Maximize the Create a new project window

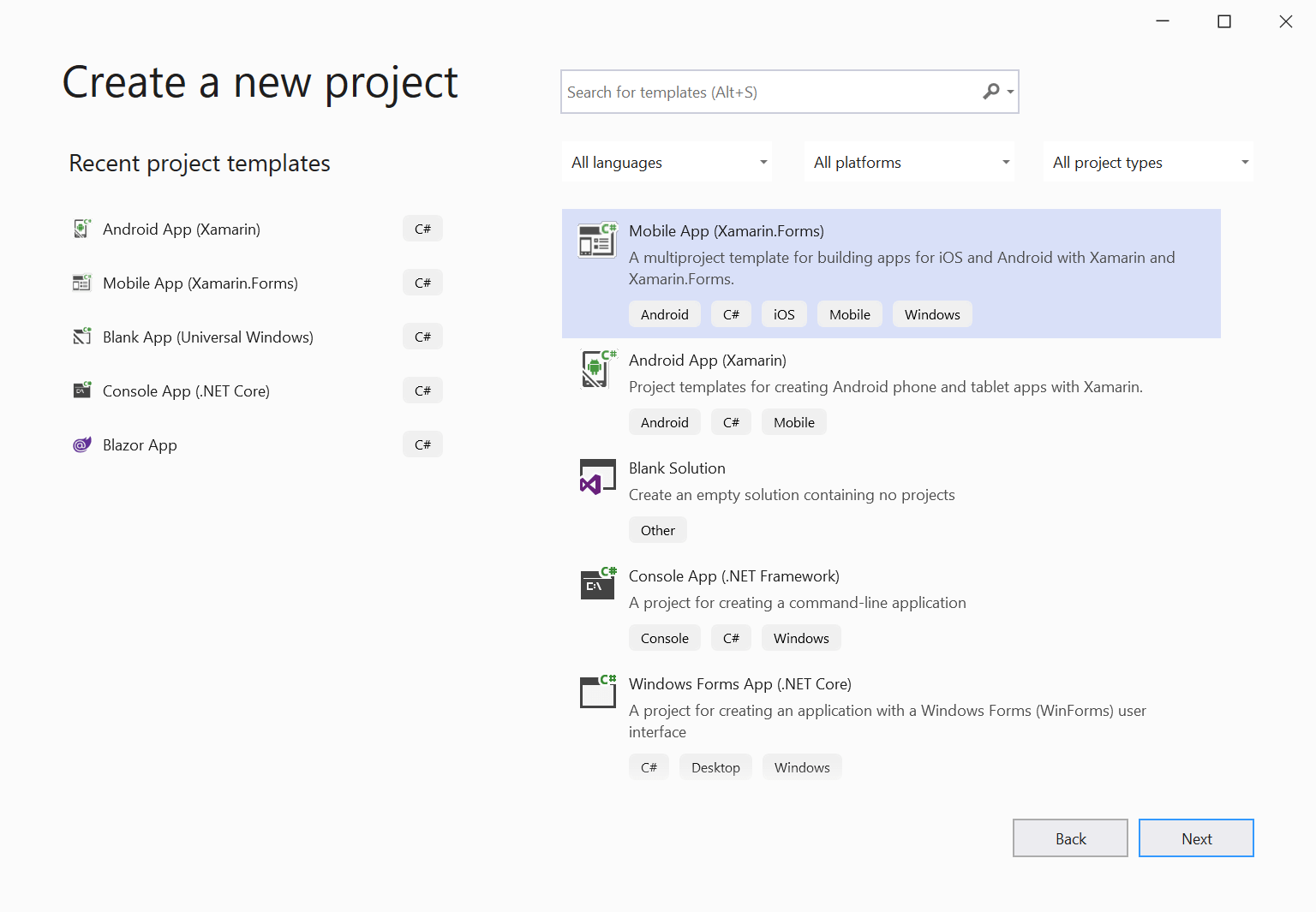[x=1224, y=21]
